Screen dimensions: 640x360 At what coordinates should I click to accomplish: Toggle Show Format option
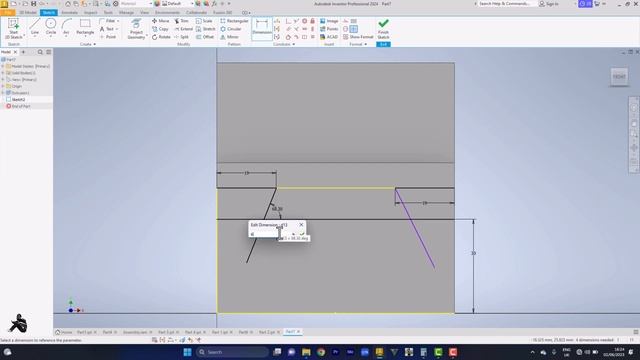(x=358, y=37)
